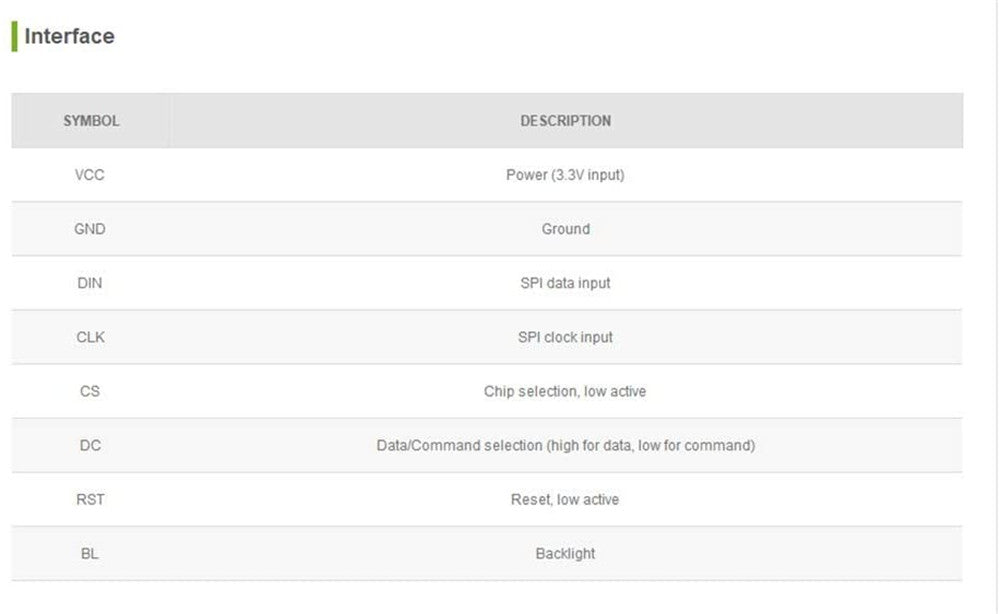Select the DIN symbol cell
The image size is (1000, 614).
pyautogui.click(x=90, y=283)
